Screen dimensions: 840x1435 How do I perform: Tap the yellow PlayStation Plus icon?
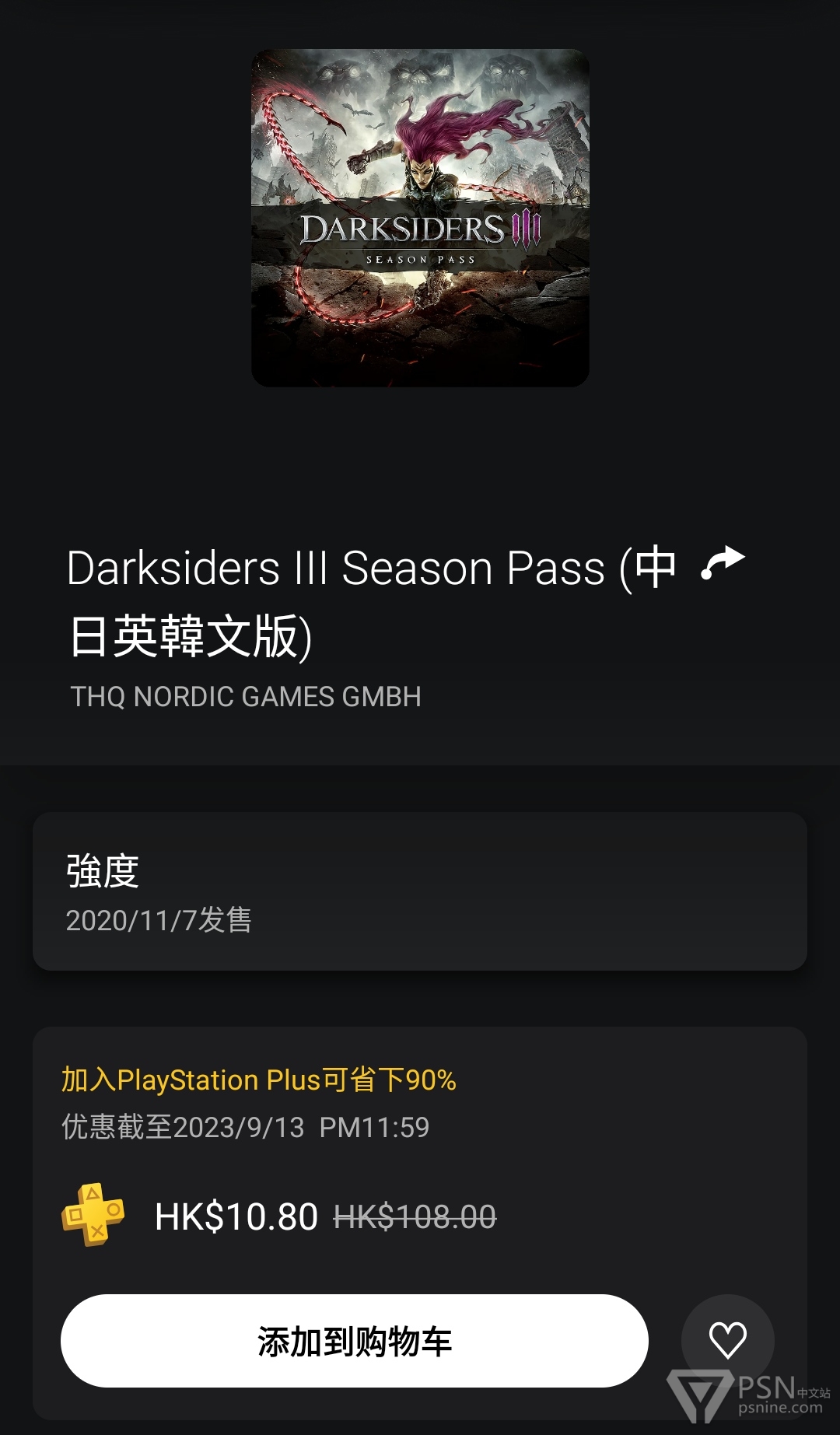[93, 1215]
